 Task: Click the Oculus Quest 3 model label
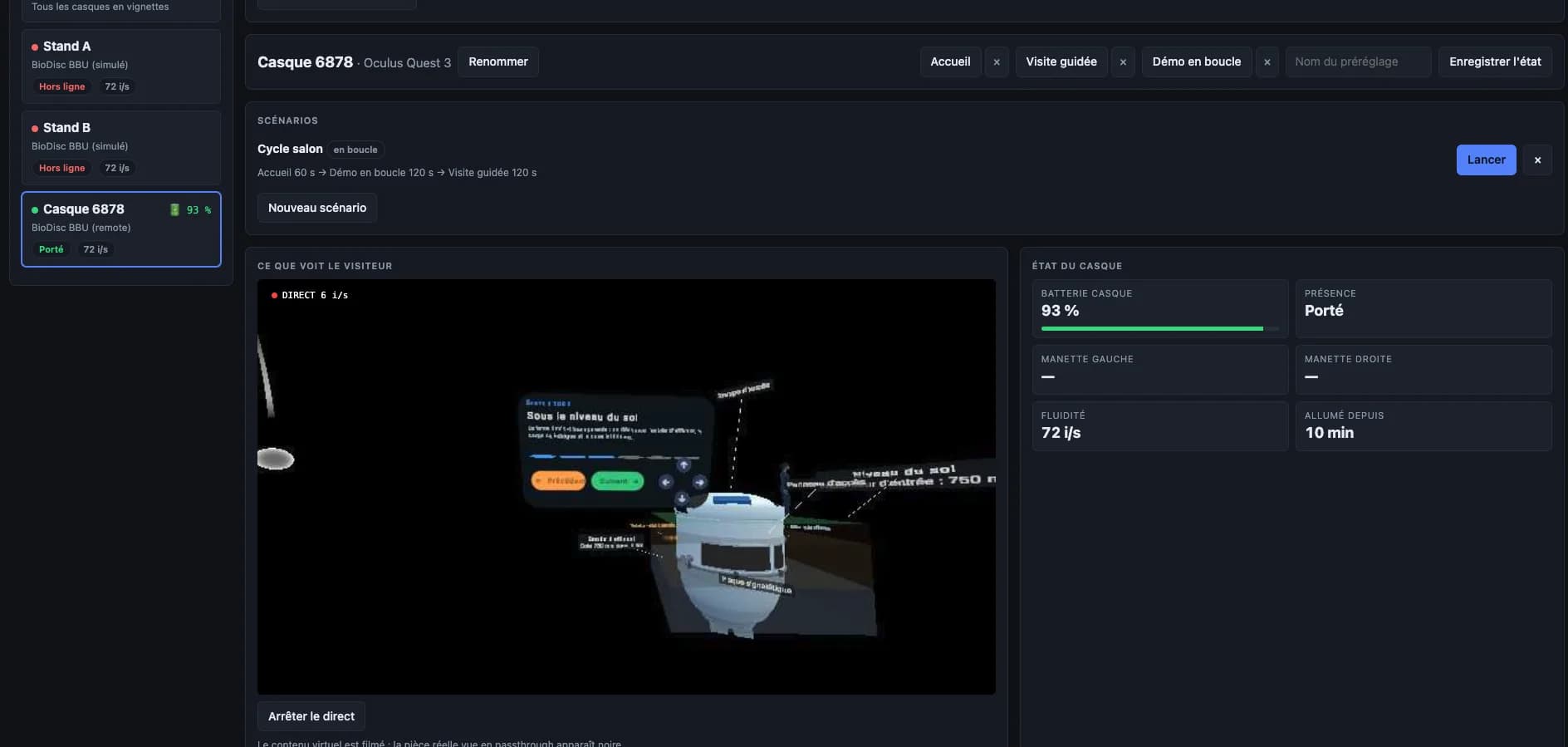click(407, 63)
